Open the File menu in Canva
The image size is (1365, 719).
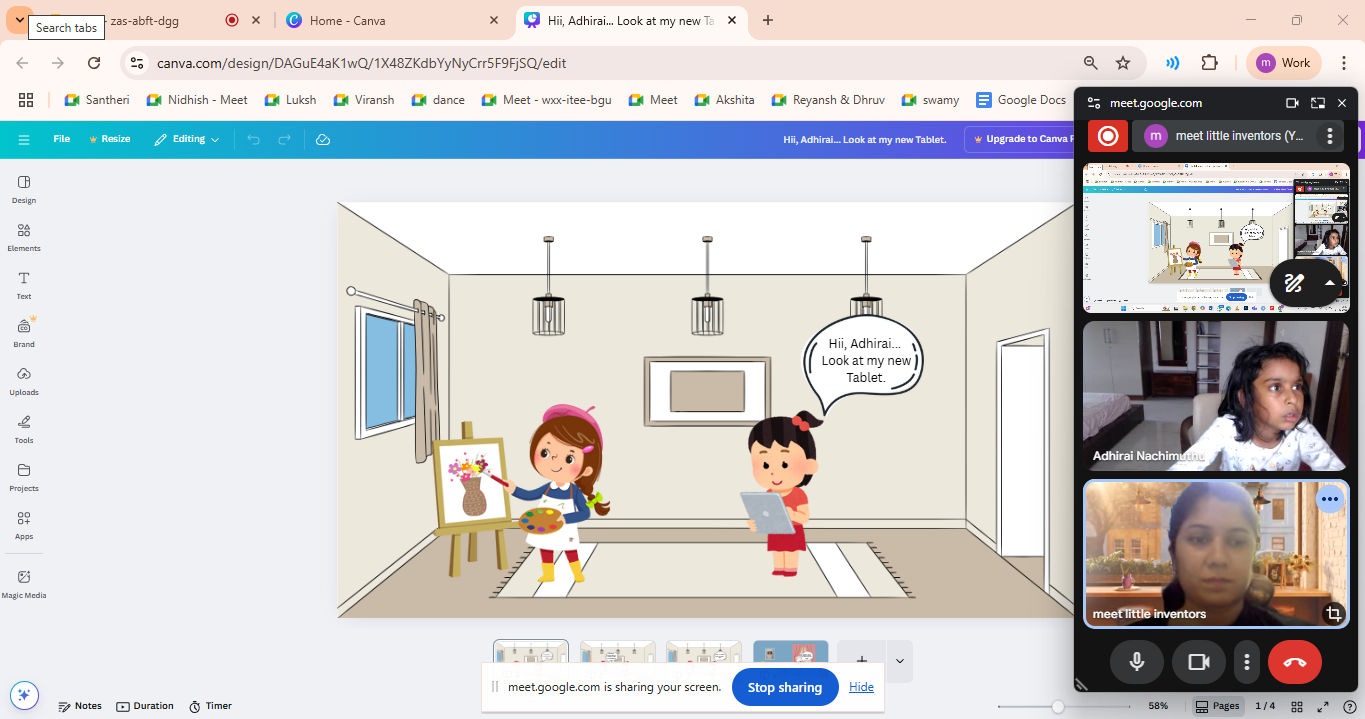(x=62, y=140)
